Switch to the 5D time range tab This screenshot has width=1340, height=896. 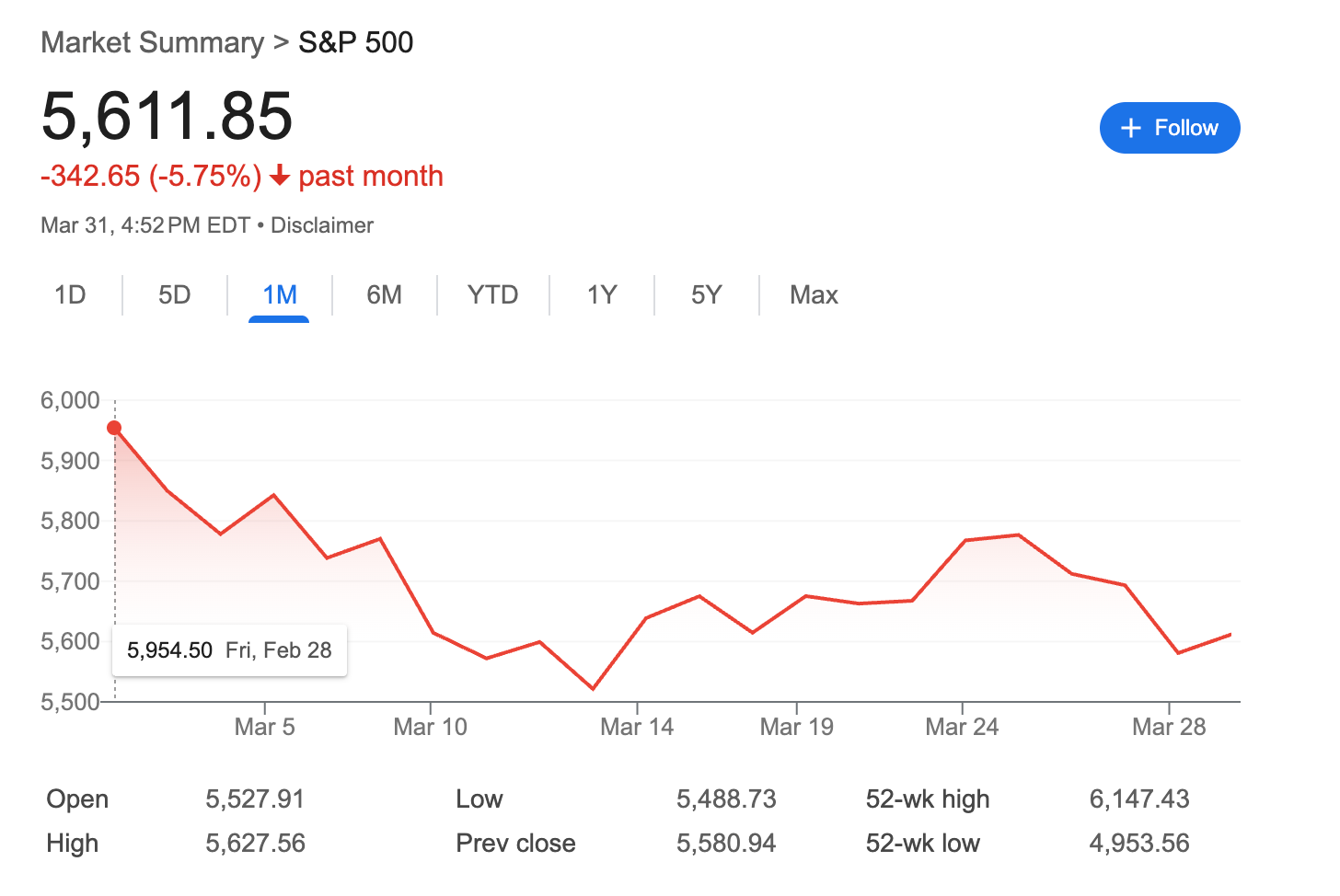tap(175, 294)
